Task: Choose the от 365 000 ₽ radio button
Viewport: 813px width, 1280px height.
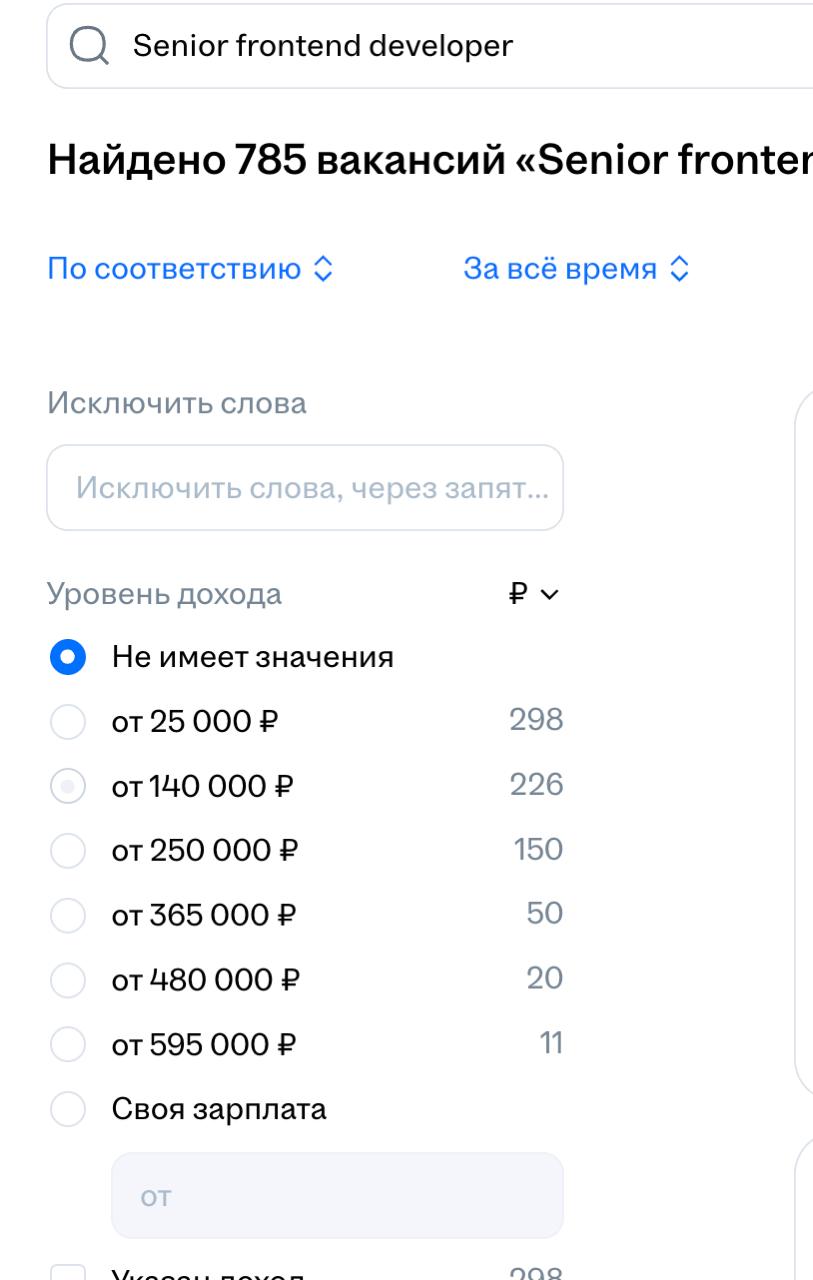Action: [68, 915]
